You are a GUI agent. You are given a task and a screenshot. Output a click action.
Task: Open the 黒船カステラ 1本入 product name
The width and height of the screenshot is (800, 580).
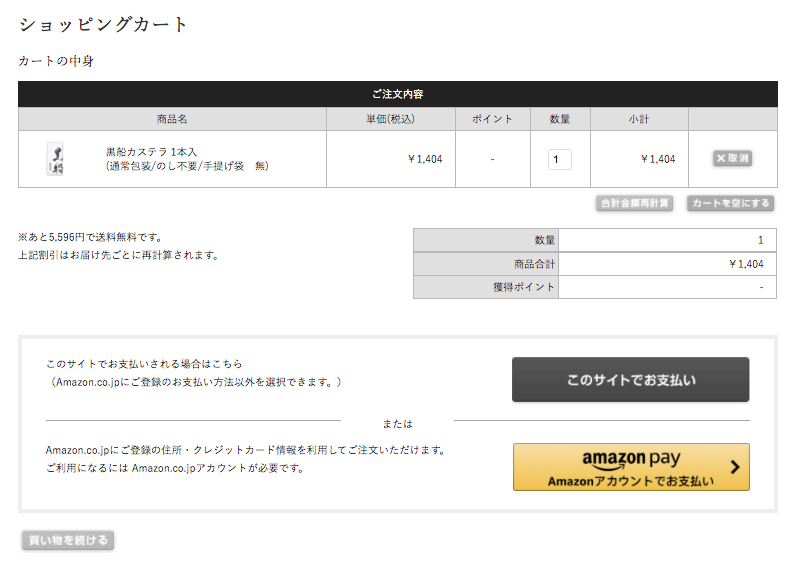[151, 152]
